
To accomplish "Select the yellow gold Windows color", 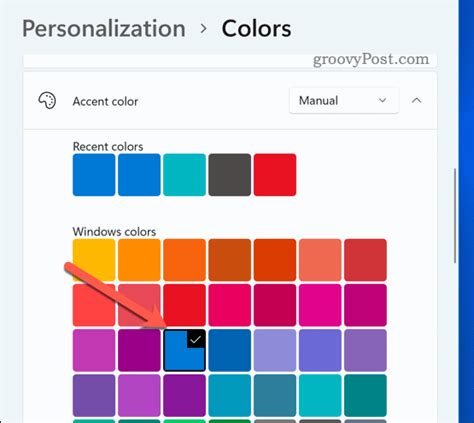I will (94, 260).
